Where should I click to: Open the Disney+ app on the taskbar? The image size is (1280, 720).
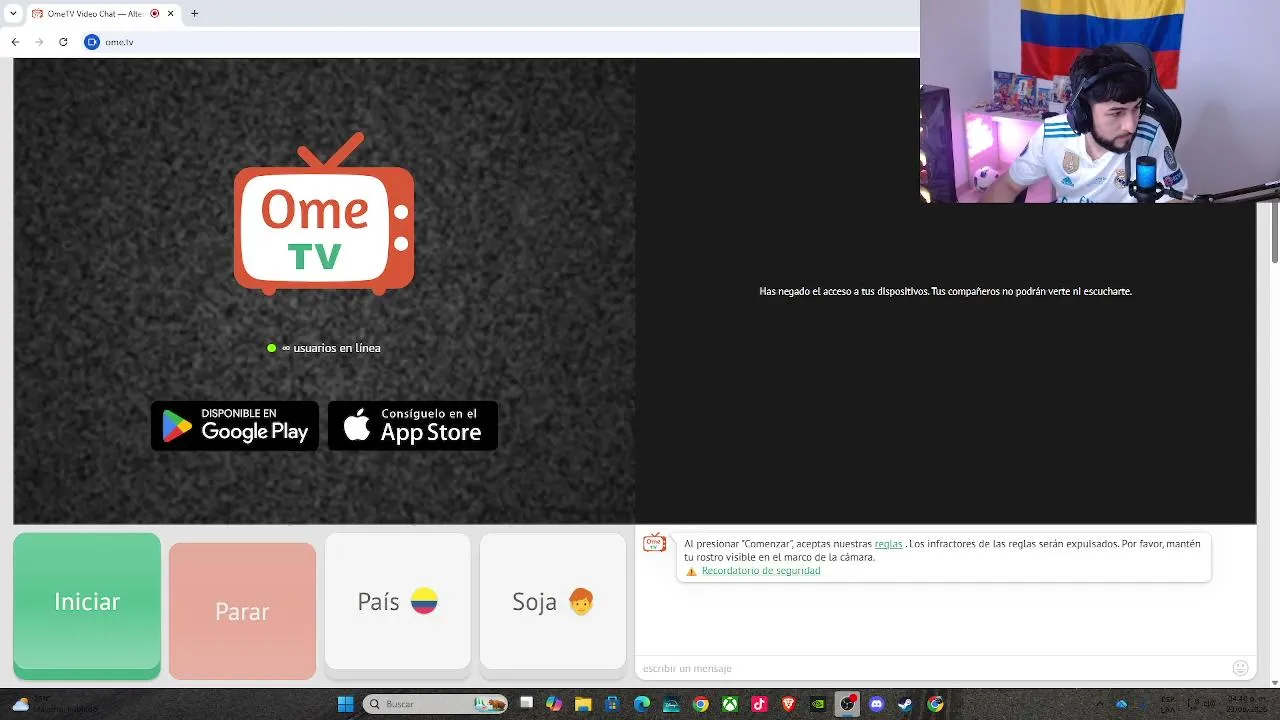point(672,704)
